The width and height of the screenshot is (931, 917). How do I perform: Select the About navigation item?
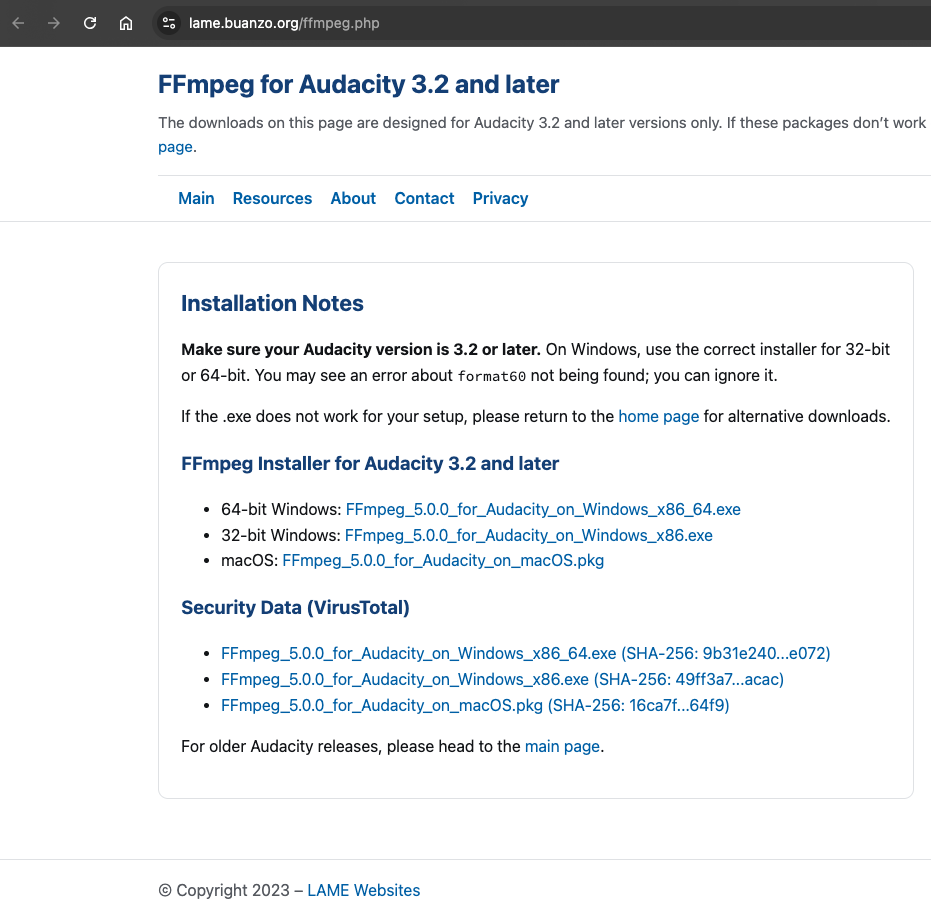coord(353,198)
